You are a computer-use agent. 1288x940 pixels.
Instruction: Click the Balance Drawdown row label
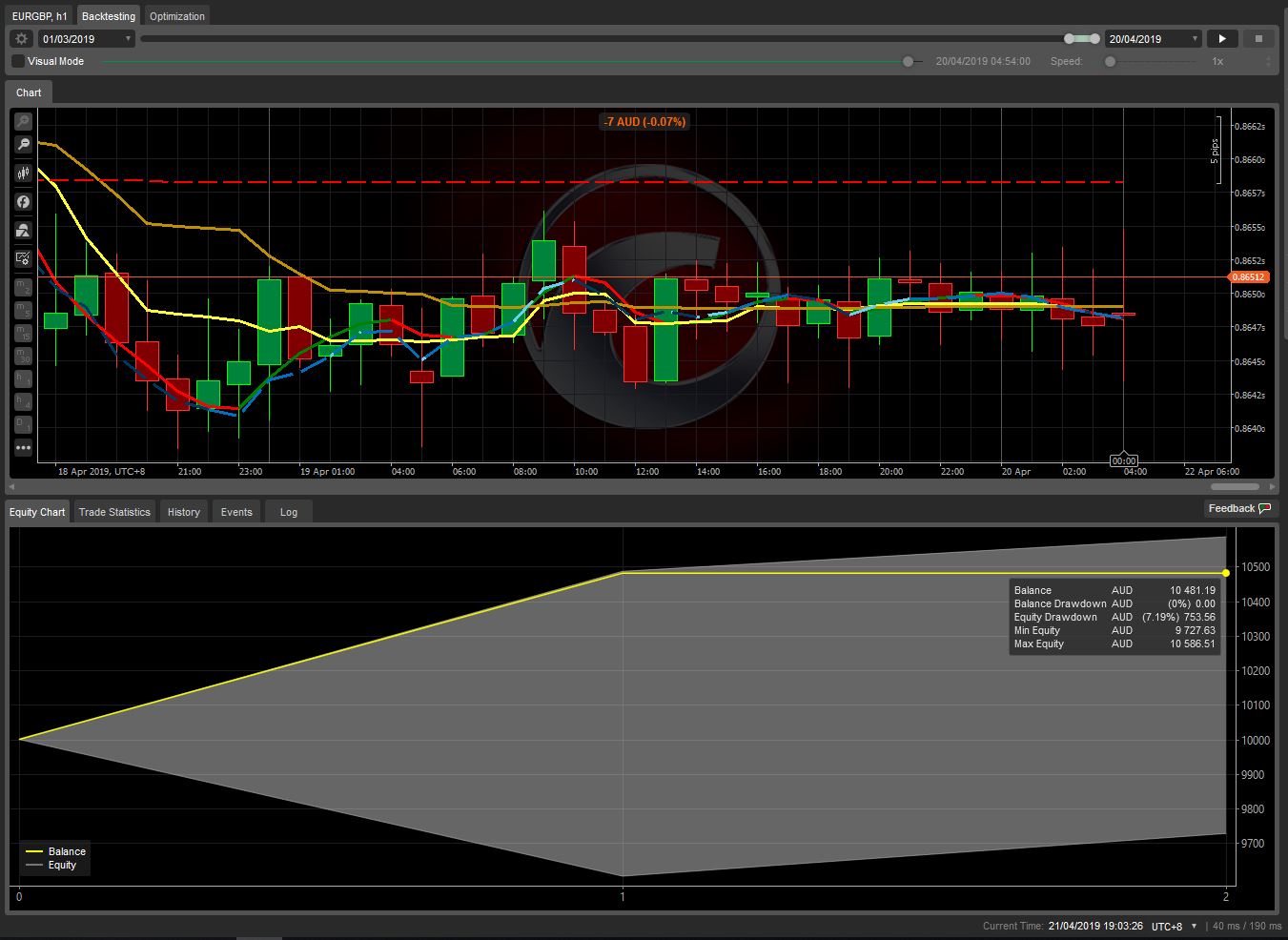point(1060,603)
